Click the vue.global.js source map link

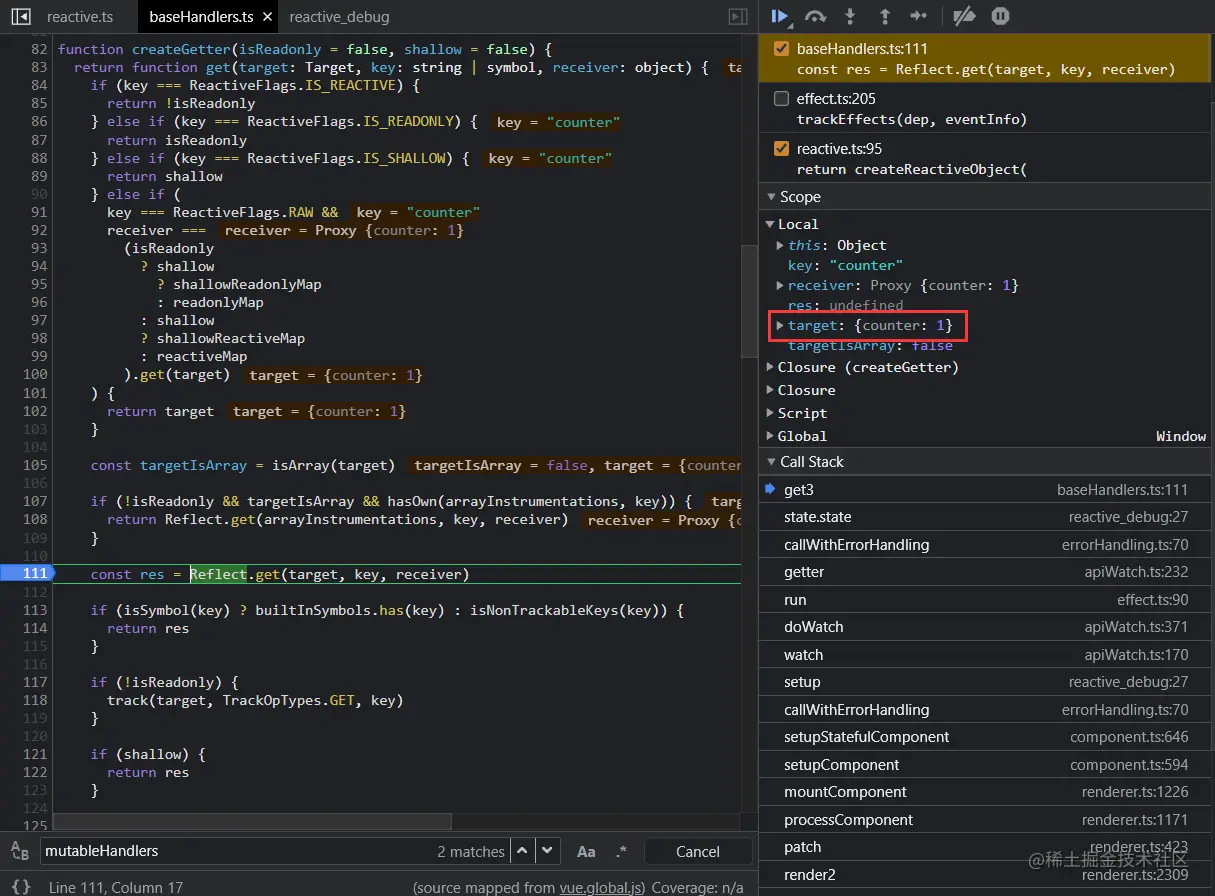pos(600,886)
